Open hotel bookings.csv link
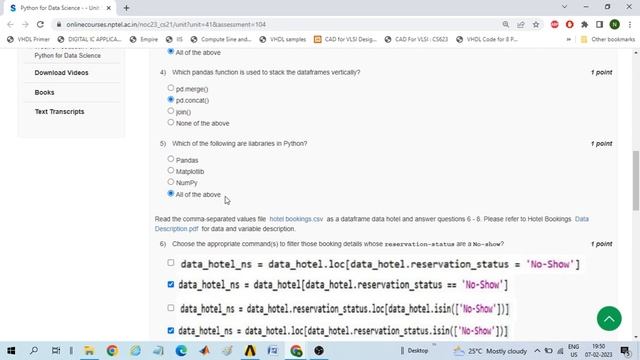640x360 pixels. (296, 219)
